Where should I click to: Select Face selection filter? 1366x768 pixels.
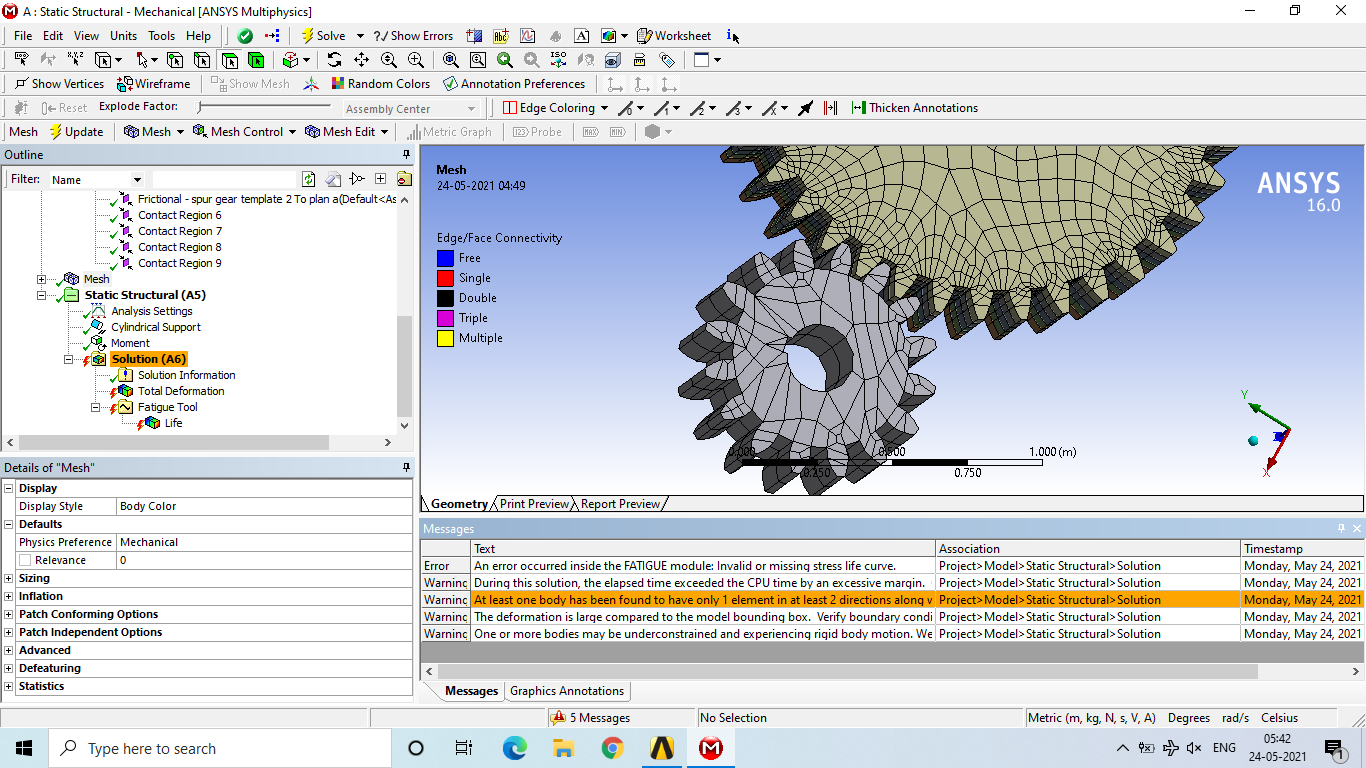click(x=228, y=60)
